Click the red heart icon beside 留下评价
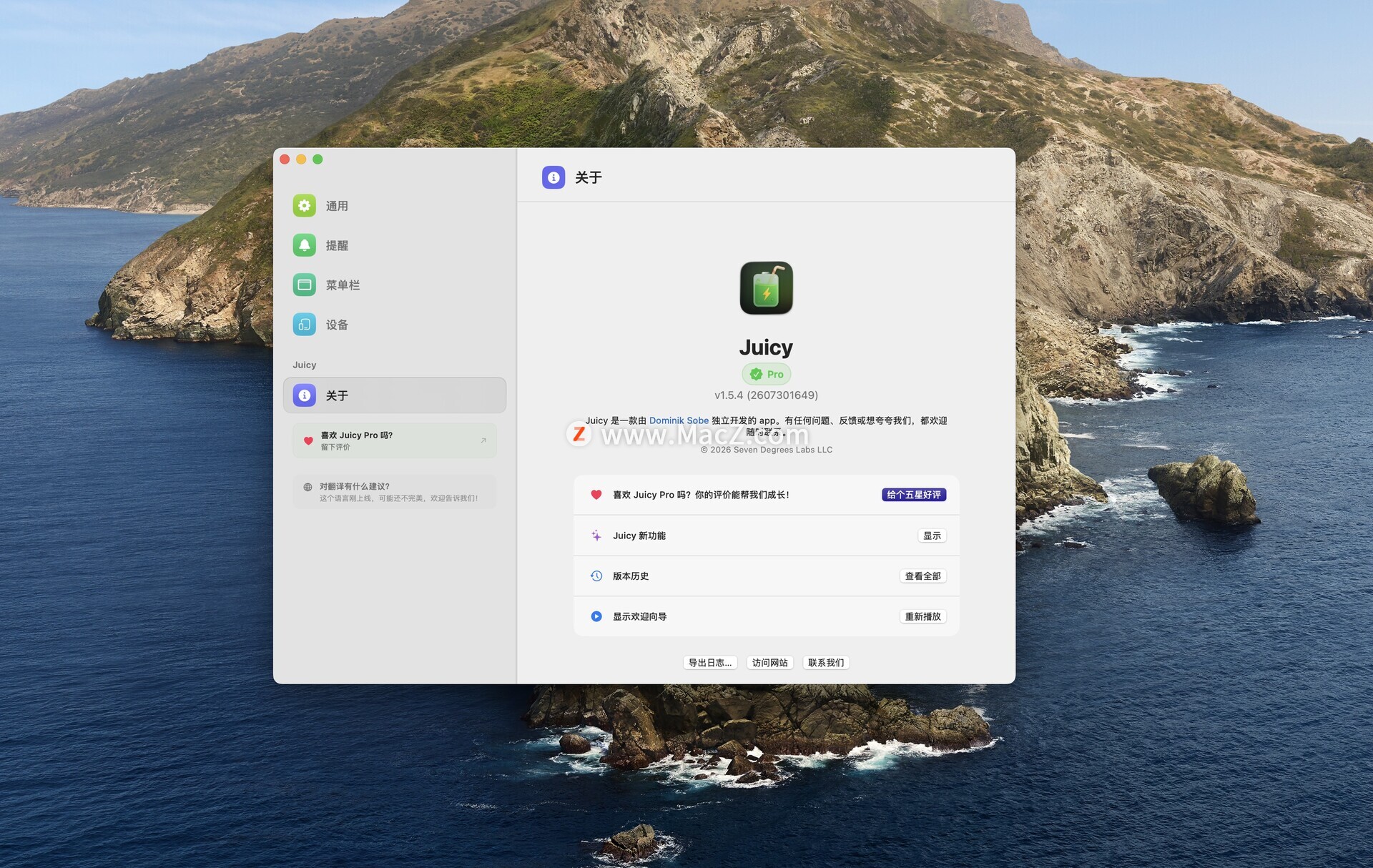Viewport: 1373px width, 868px height. (308, 440)
